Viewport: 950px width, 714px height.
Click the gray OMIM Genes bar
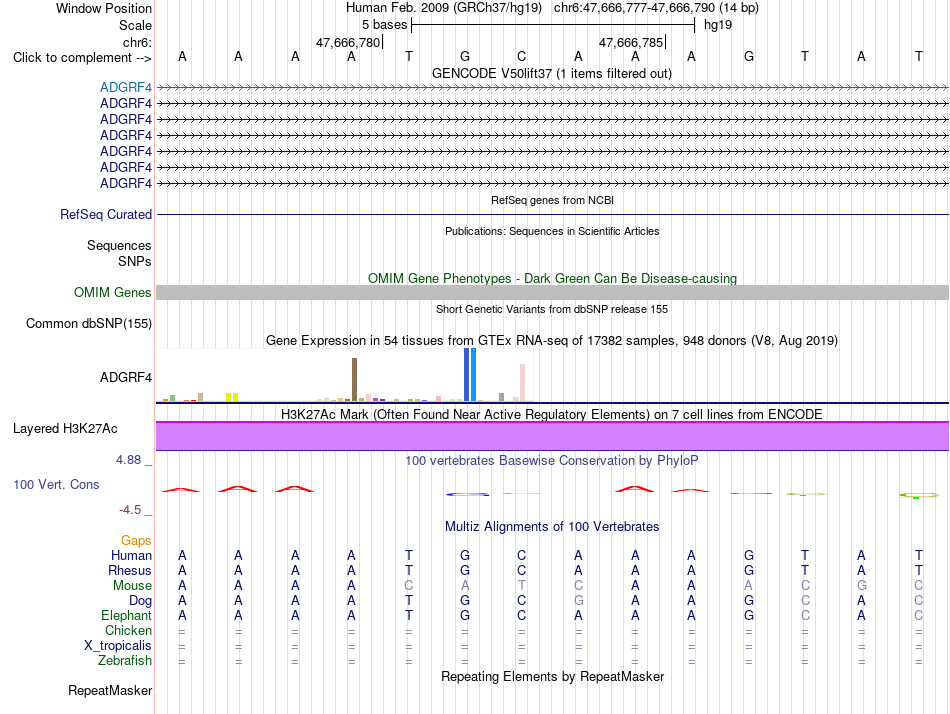[x=552, y=293]
